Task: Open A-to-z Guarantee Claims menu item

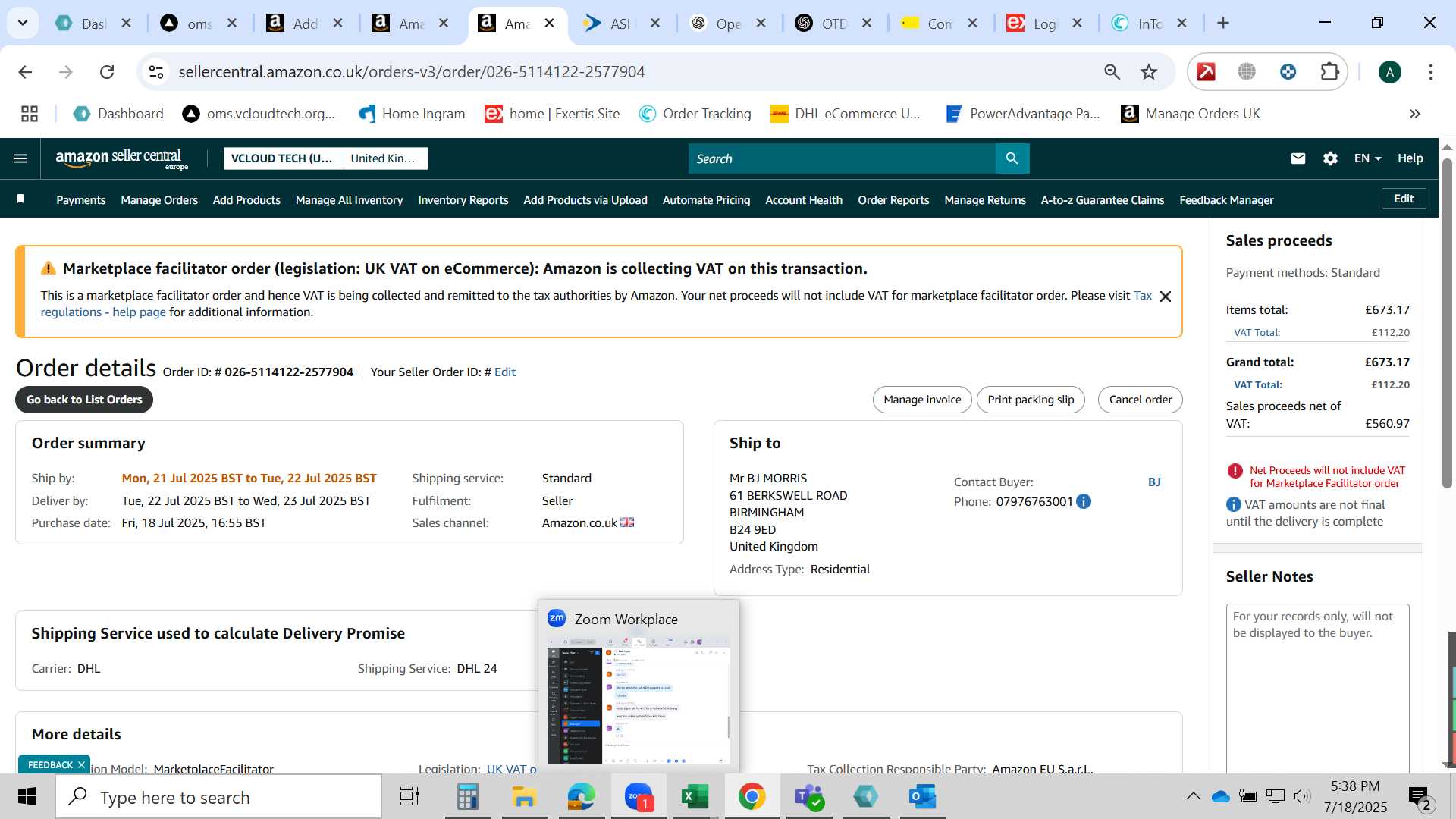Action: click(x=1102, y=200)
